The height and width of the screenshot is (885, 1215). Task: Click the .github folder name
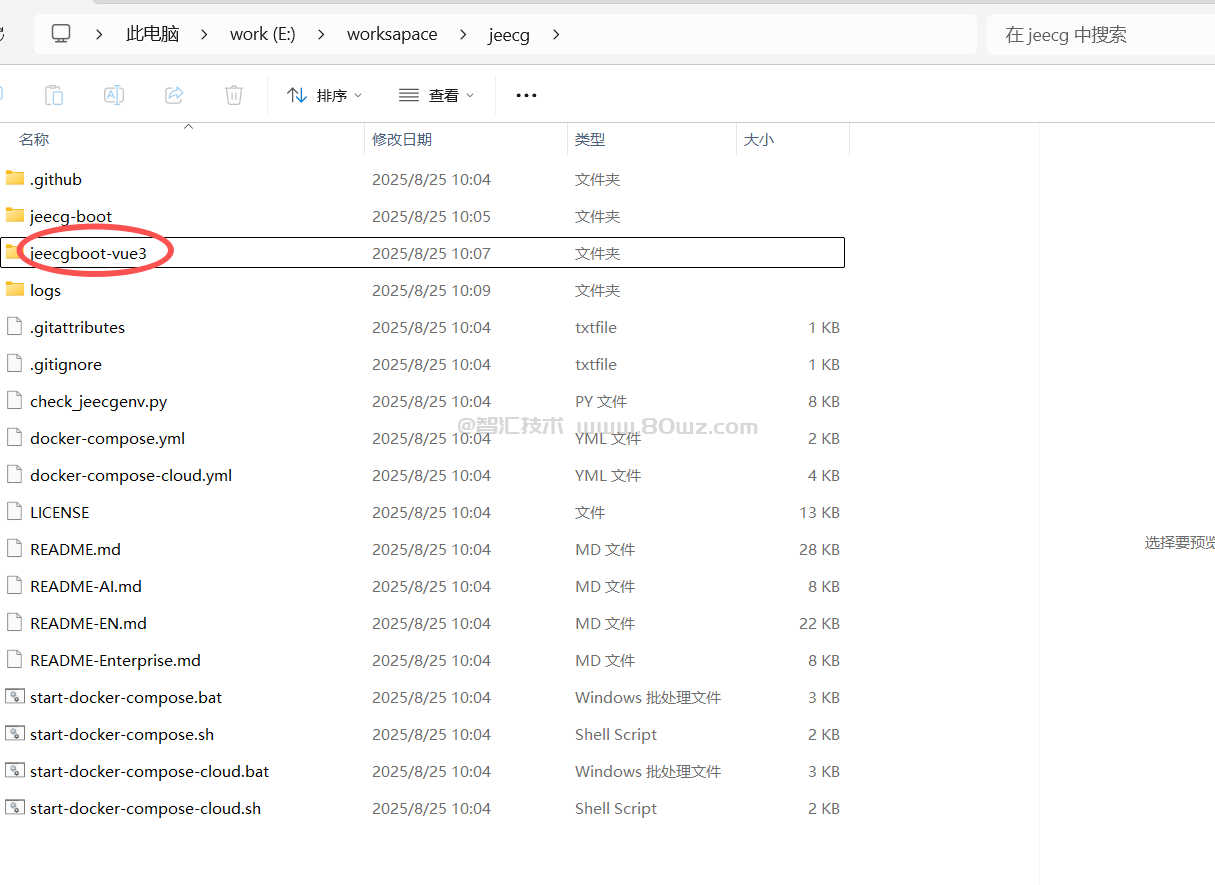click(56, 179)
